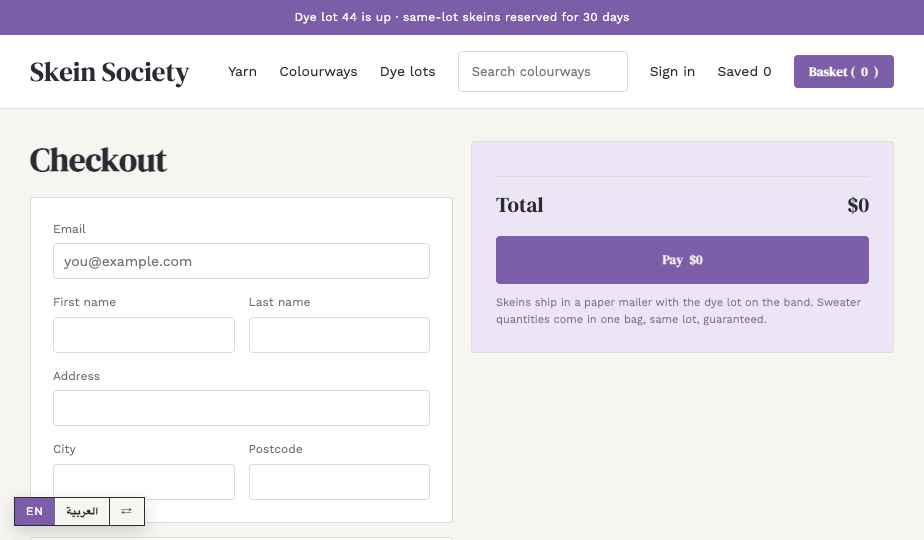Click the swap direction arrows icon

click(127, 511)
